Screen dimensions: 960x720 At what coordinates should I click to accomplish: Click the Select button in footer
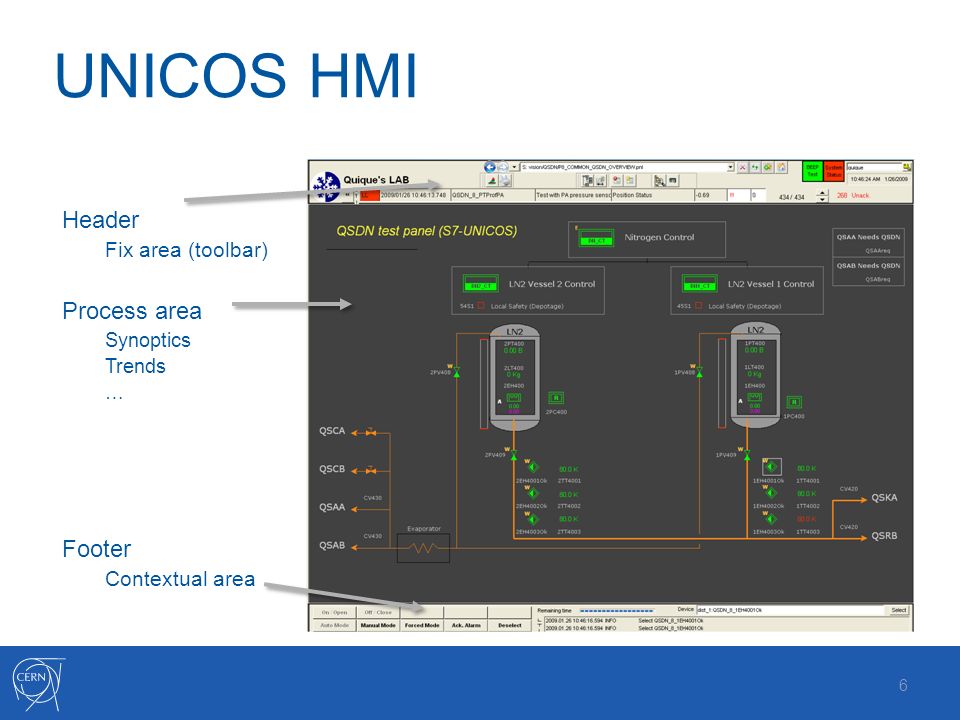898,610
